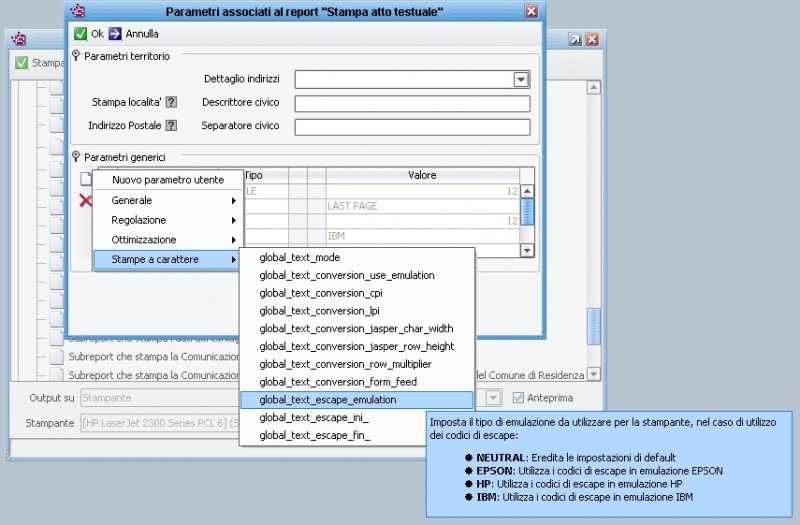Select the last Subreport Comunicazione row
Viewport: 800px width, 525px height.
[x=154, y=375]
